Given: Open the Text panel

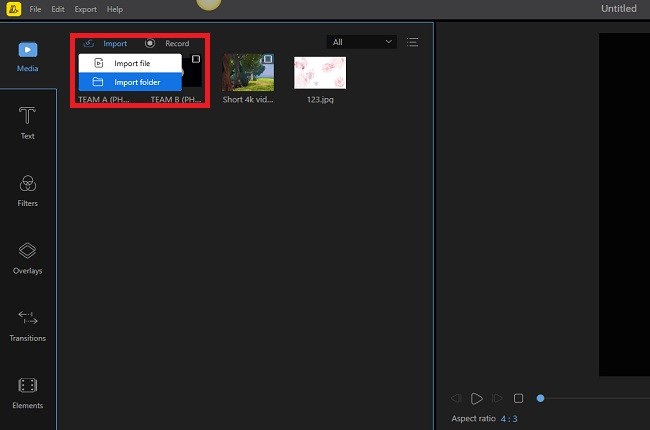Looking at the screenshot, I should click(x=27, y=123).
